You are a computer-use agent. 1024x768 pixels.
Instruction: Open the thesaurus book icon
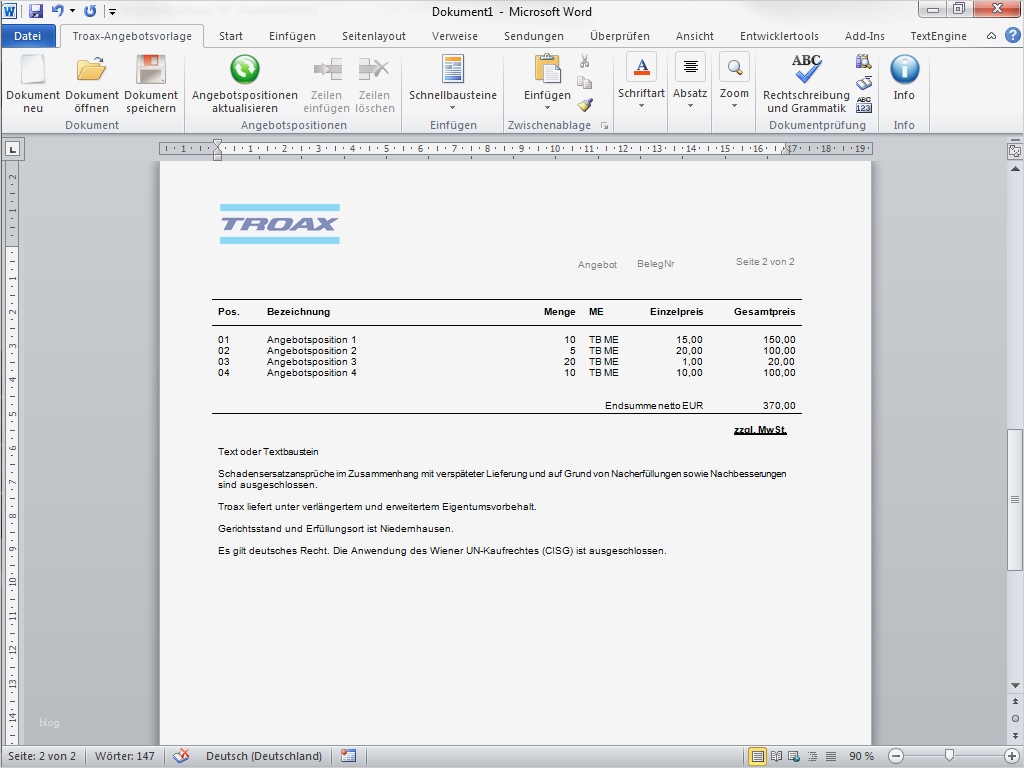tap(863, 83)
